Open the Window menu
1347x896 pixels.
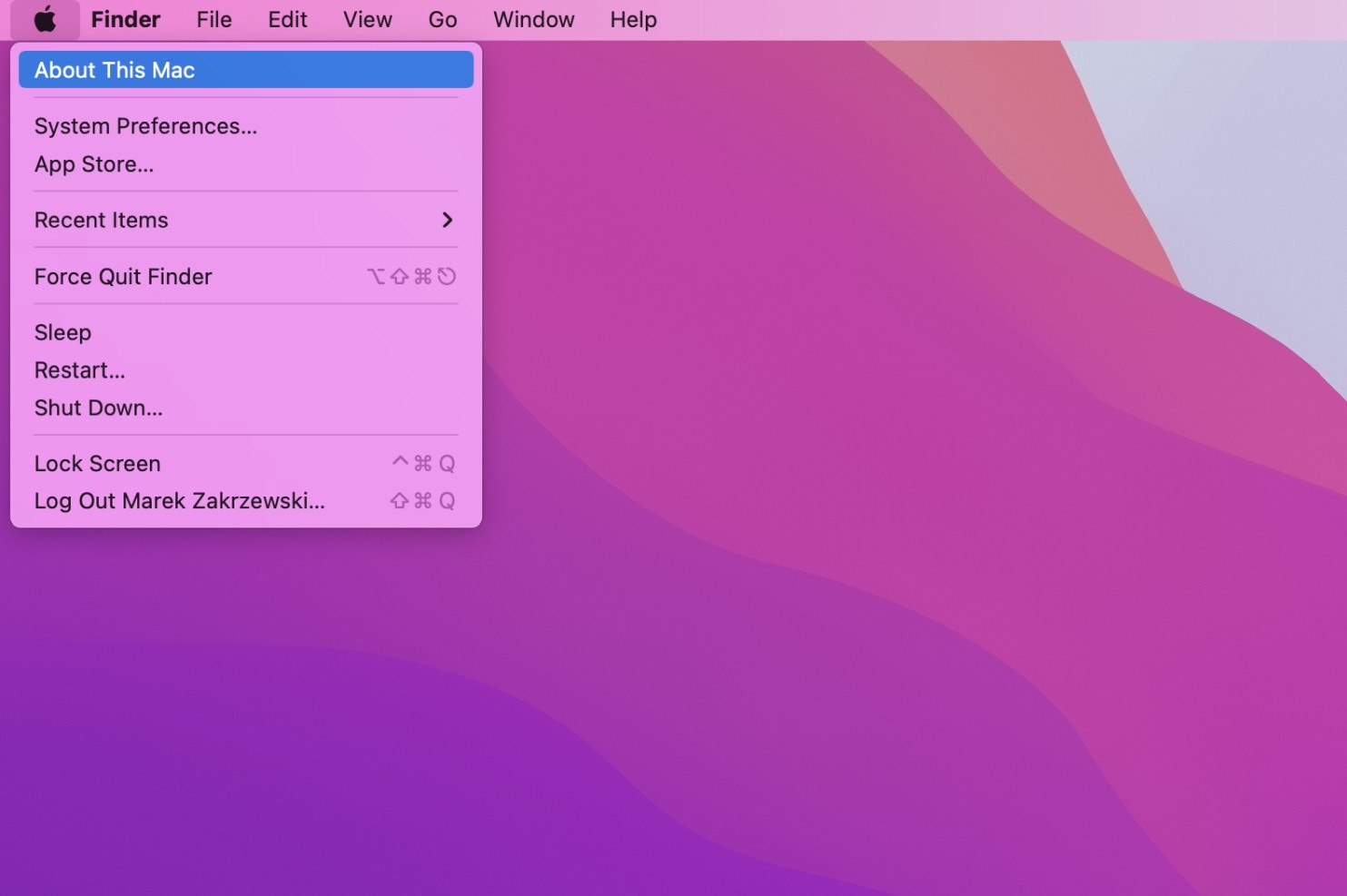click(x=534, y=19)
